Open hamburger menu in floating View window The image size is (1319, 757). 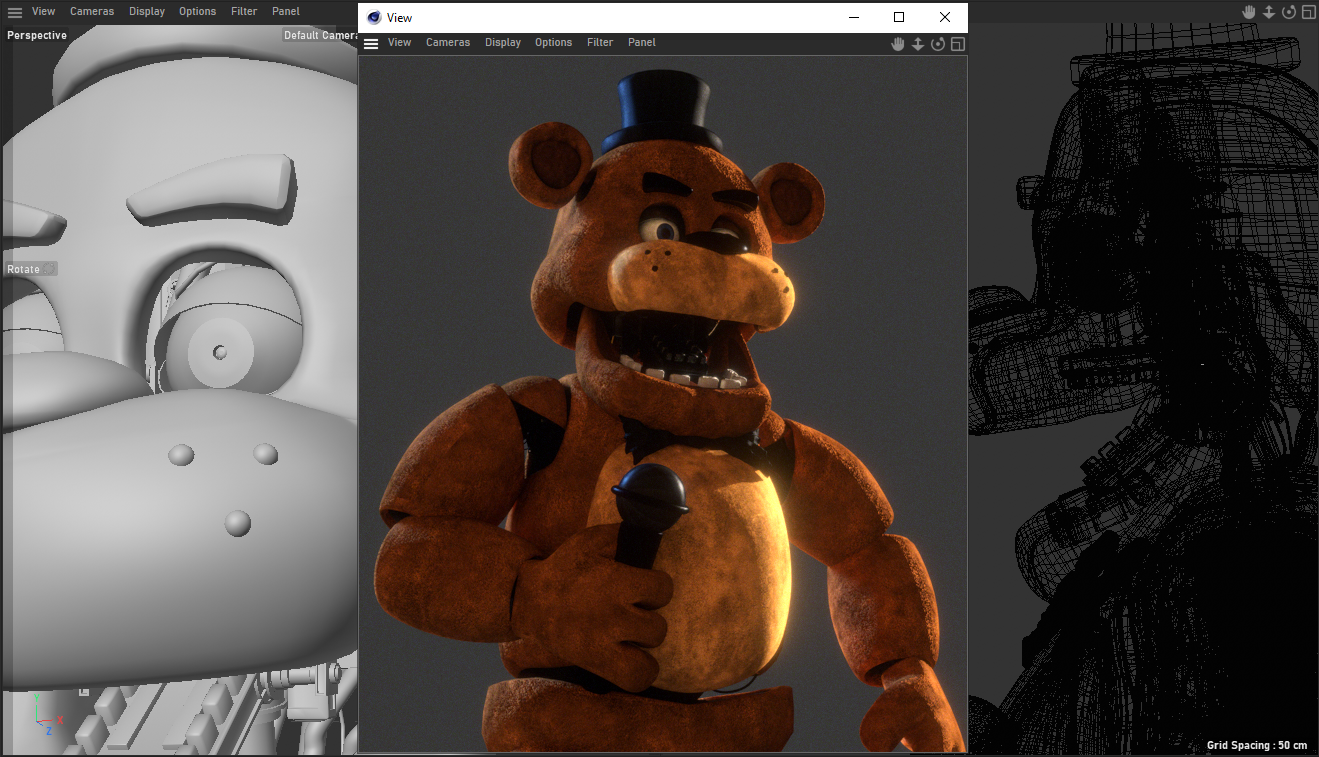(371, 43)
